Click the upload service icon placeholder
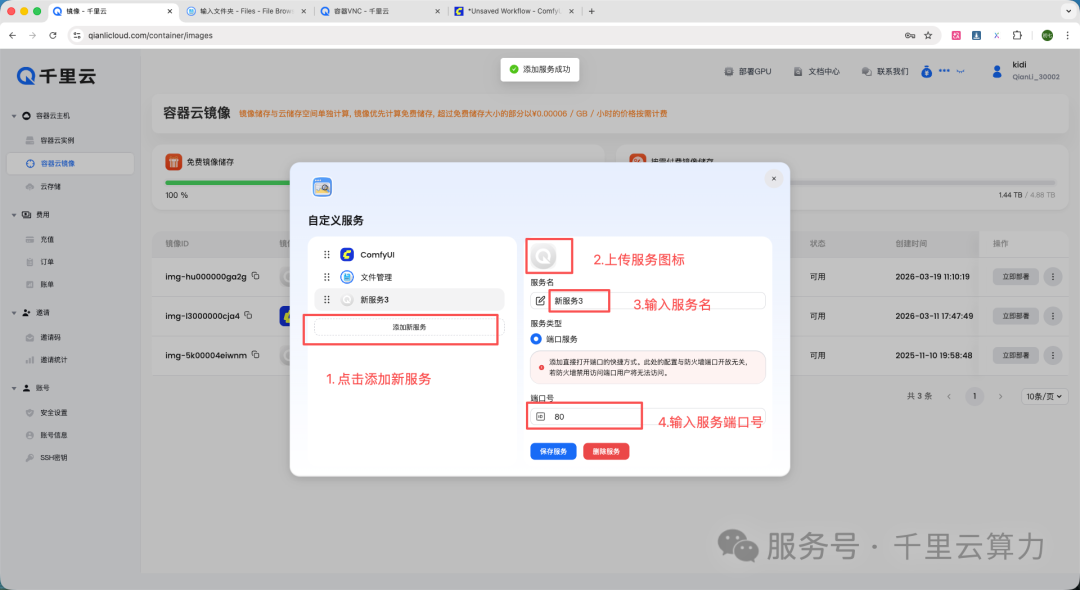Viewport: 1080px width, 590px height. (x=543, y=257)
